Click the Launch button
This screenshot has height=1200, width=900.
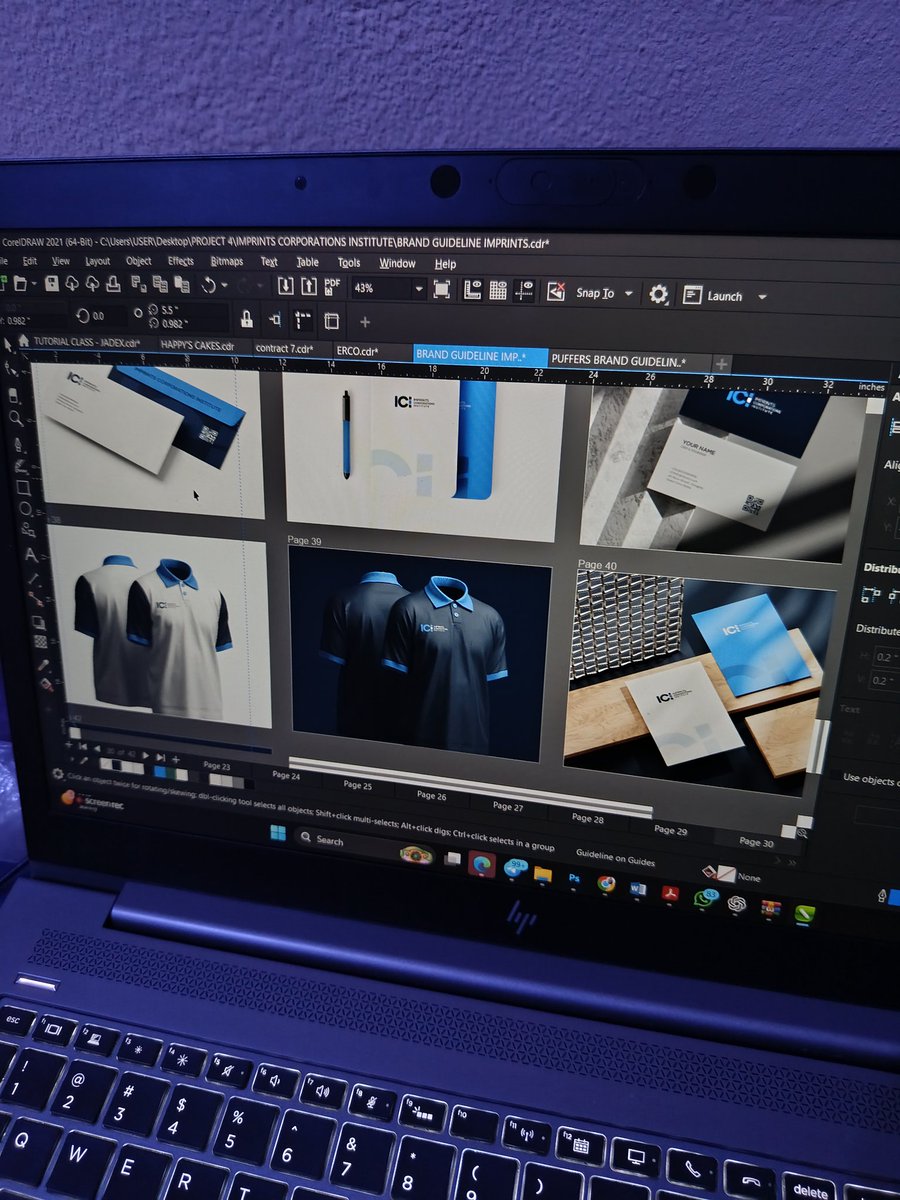pyautogui.click(x=714, y=296)
